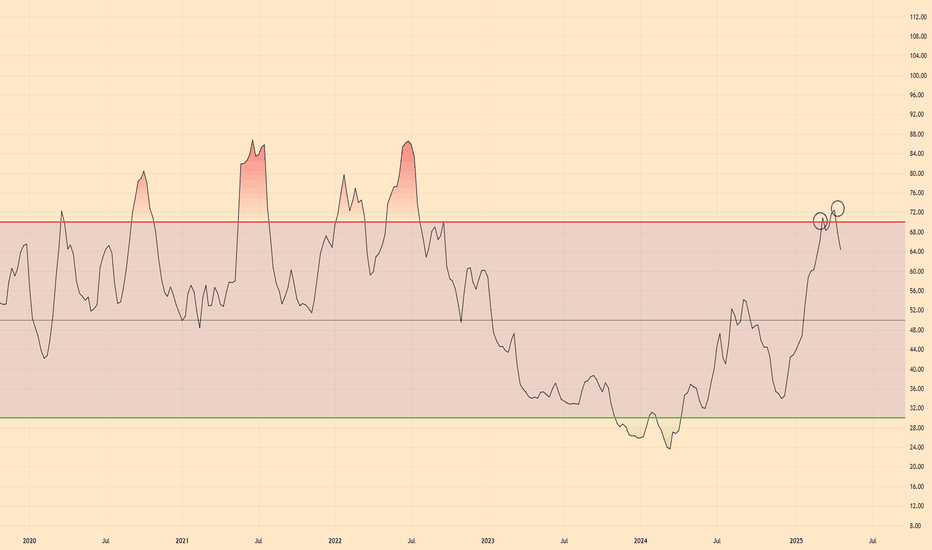
Task: Click the 2025 label on time axis
Action: [x=796, y=541]
